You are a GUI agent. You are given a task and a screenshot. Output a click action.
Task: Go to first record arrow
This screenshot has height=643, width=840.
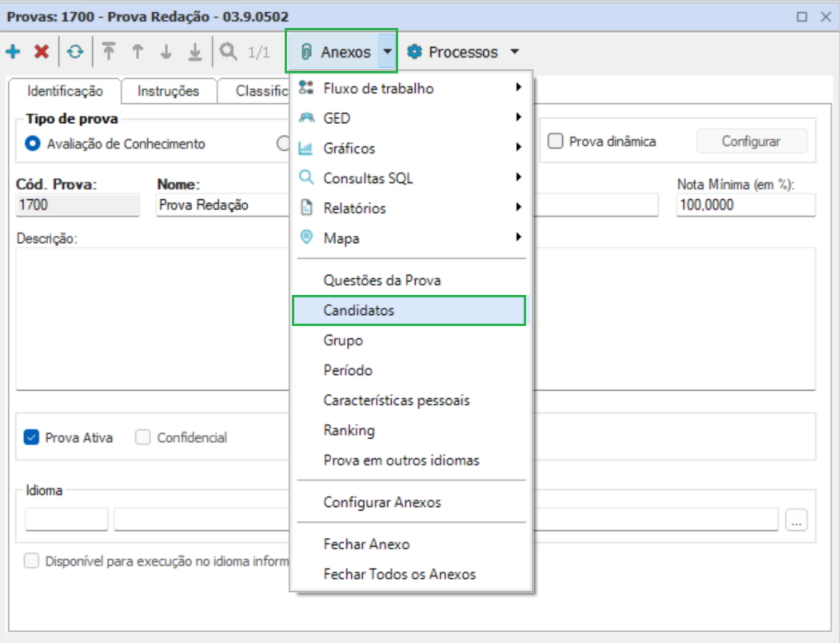click(109, 51)
